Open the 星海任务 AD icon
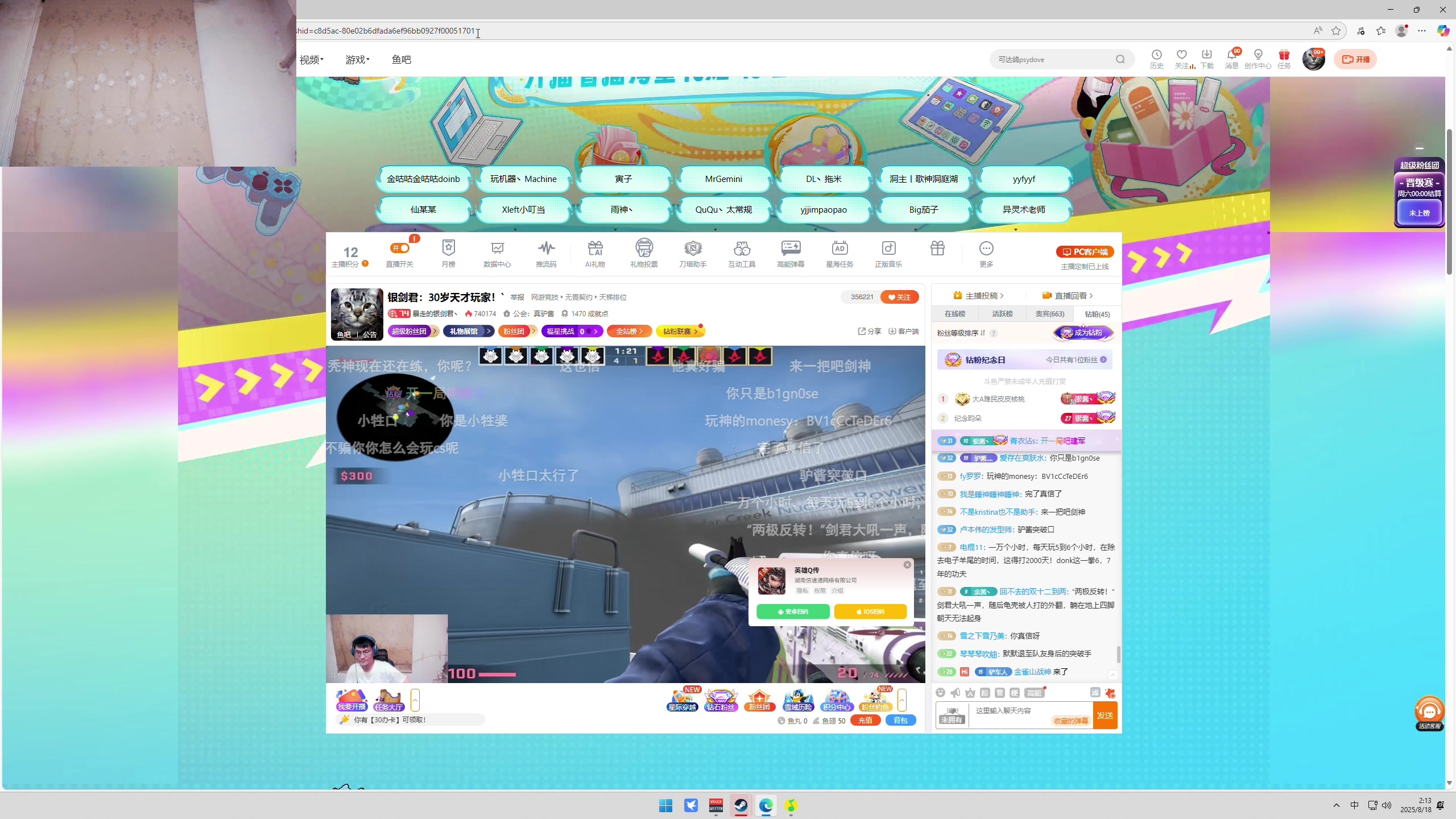 pyautogui.click(x=839, y=253)
